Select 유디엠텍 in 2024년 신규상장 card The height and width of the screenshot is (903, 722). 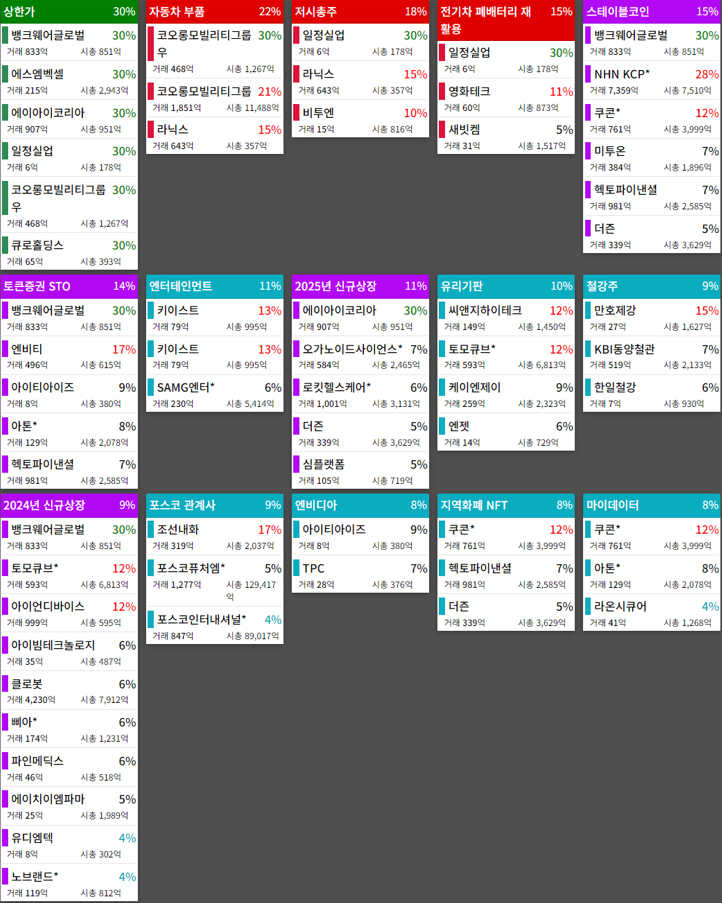coord(69,845)
